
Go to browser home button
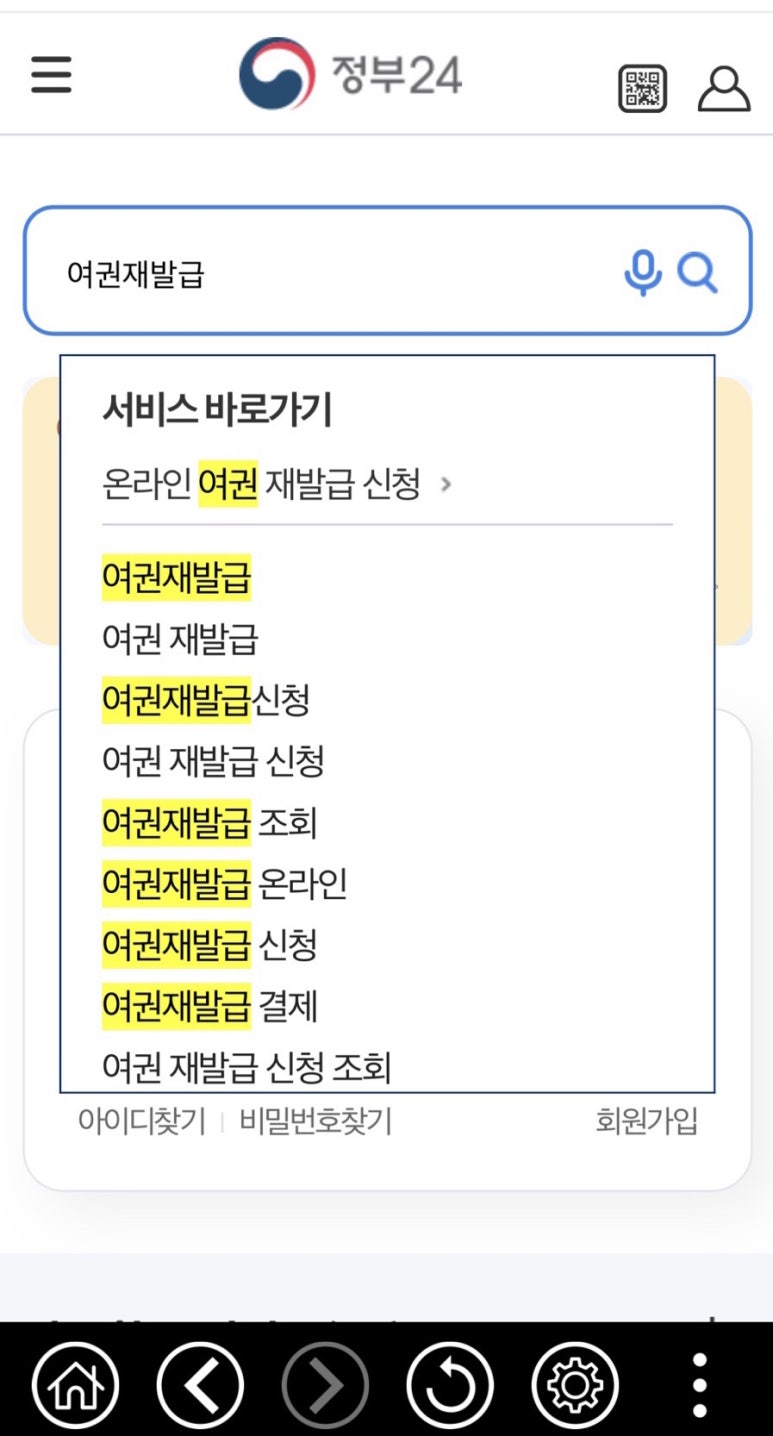(75, 1385)
